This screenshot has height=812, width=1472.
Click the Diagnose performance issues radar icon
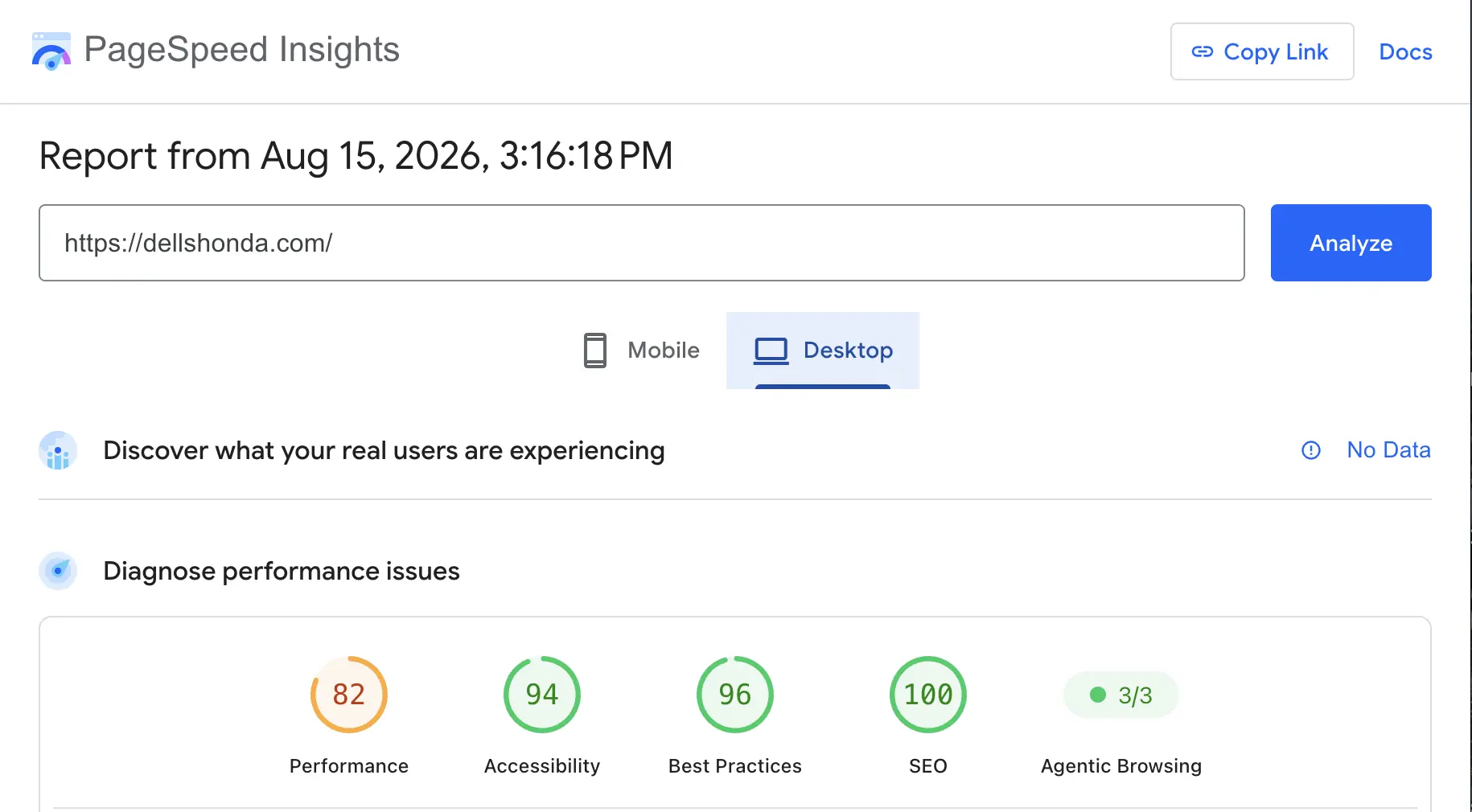click(58, 571)
